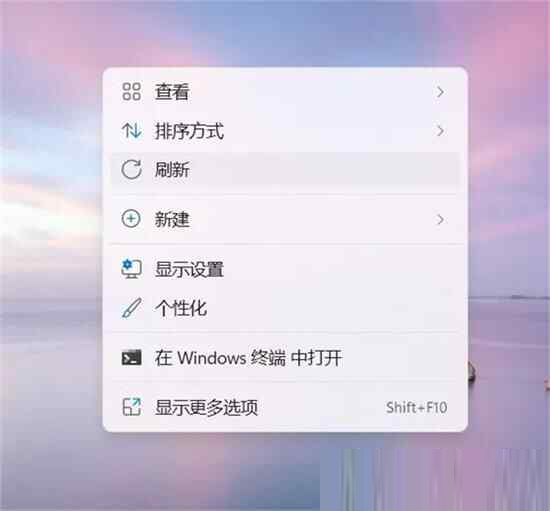The width and height of the screenshot is (550, 511).
Task: Select 显示更多选项 text label
Action: (207, 408)
